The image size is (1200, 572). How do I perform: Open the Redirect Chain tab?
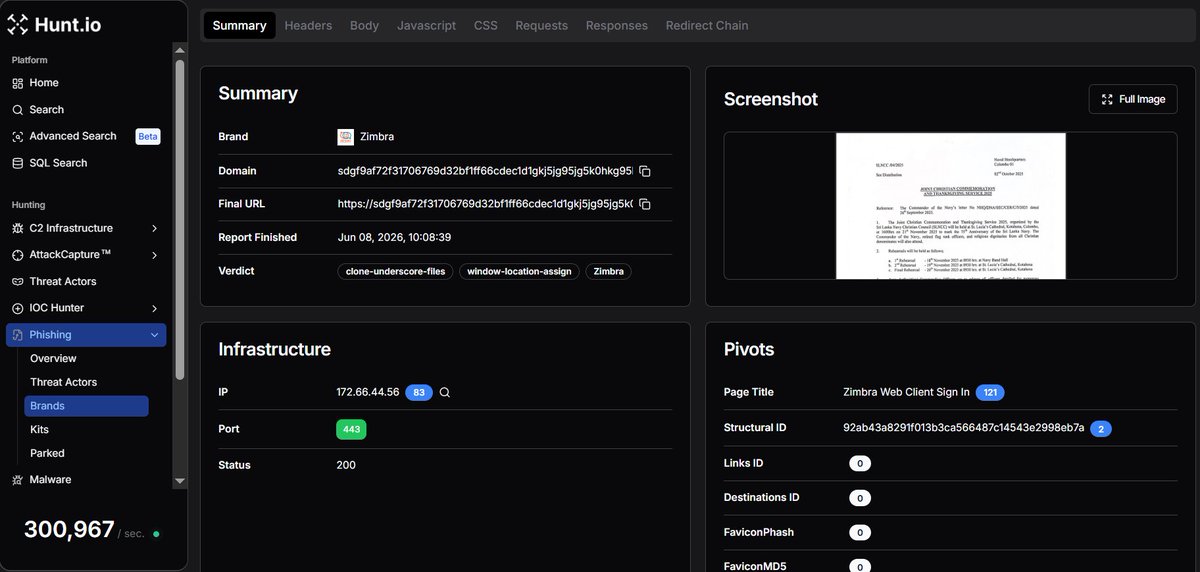(x=707, y=25)
